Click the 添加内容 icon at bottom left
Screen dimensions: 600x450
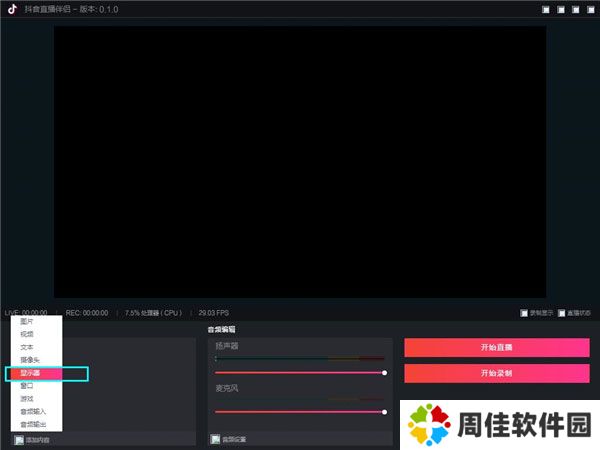click(x=19, y=439)
